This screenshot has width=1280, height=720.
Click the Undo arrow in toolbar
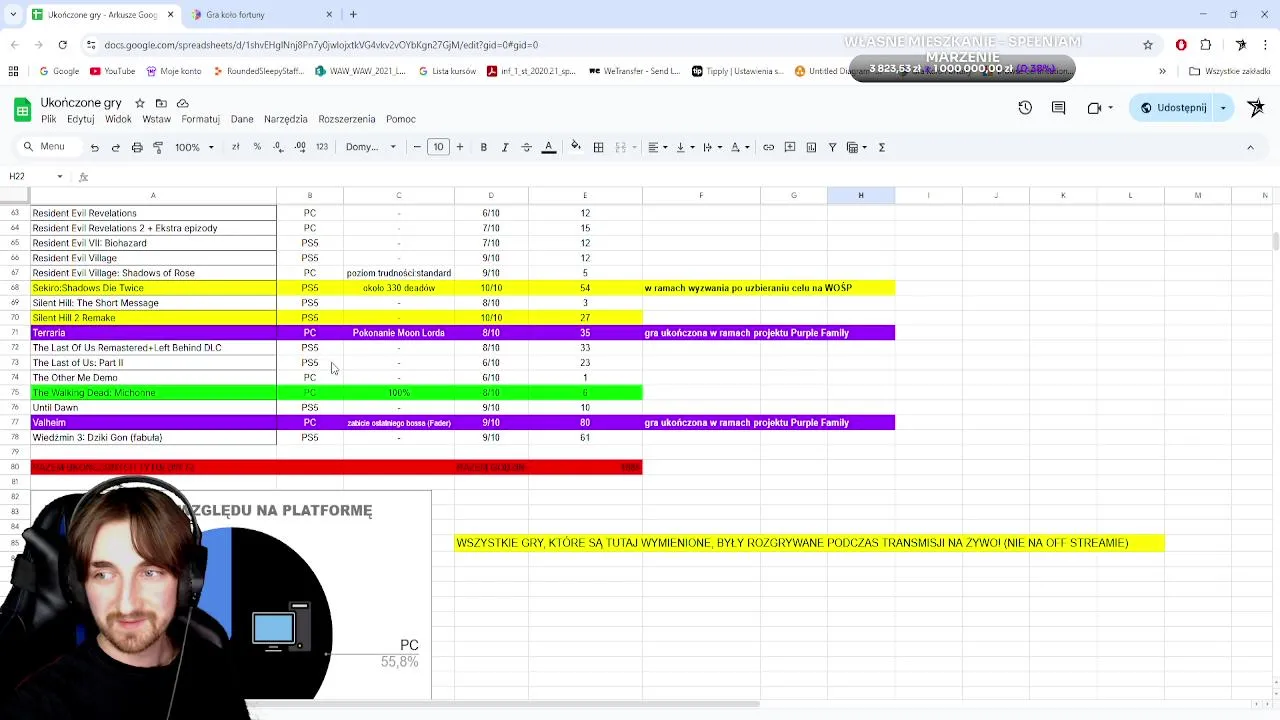(94, 147)
